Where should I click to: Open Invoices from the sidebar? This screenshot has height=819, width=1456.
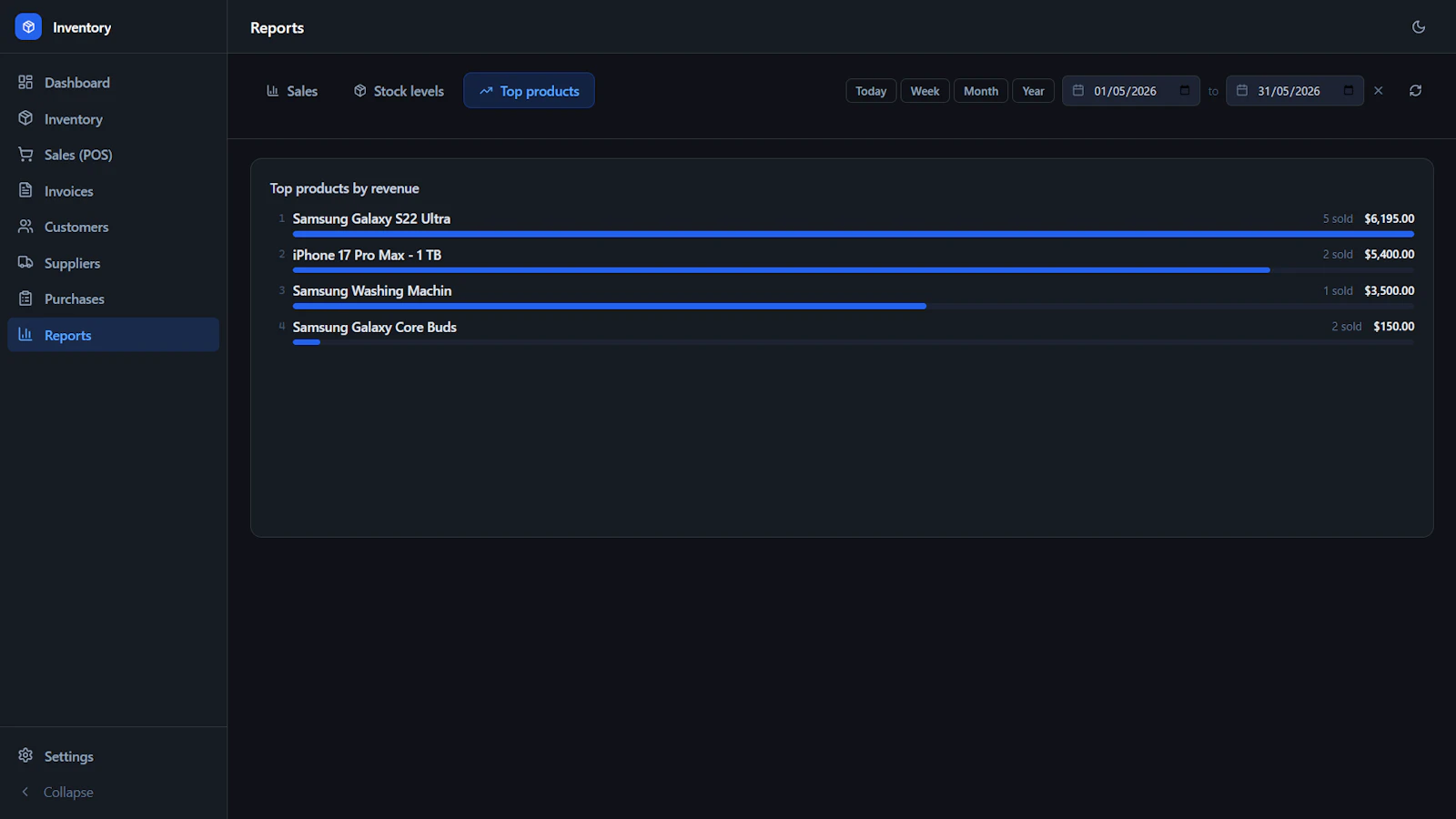113,191
